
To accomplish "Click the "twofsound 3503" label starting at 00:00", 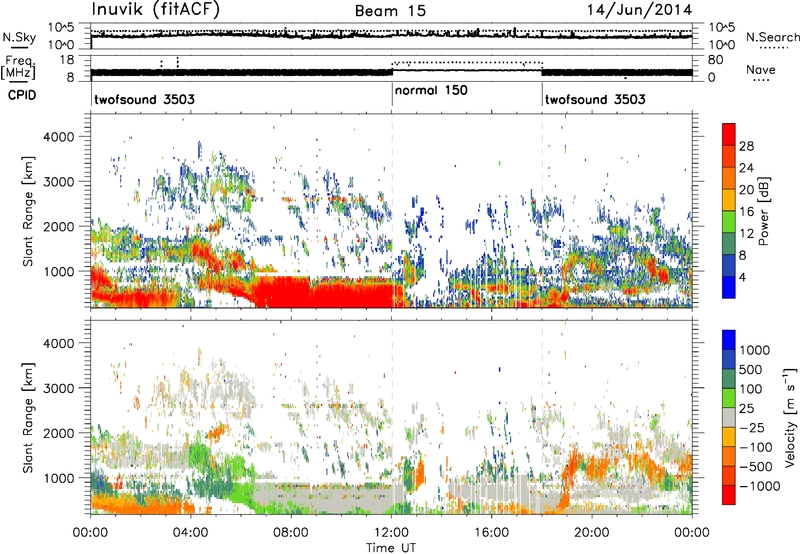I will (x=144, y=99).
